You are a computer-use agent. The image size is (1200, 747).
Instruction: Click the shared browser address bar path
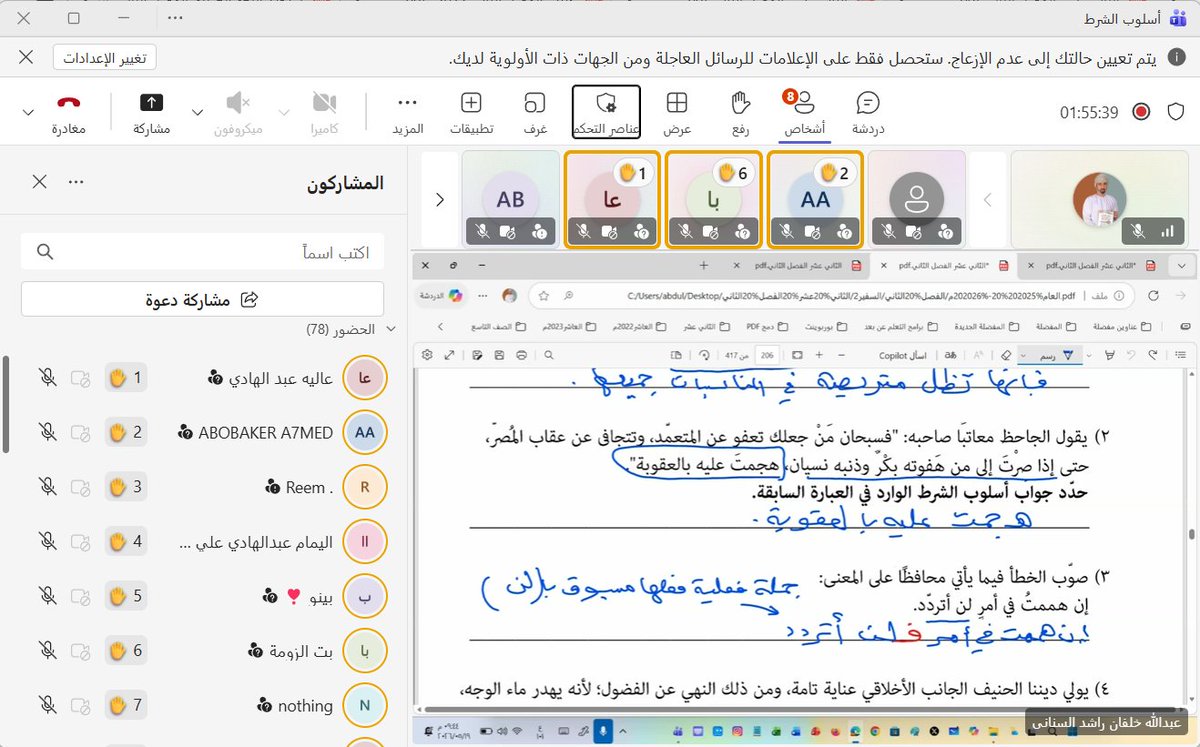850,296
